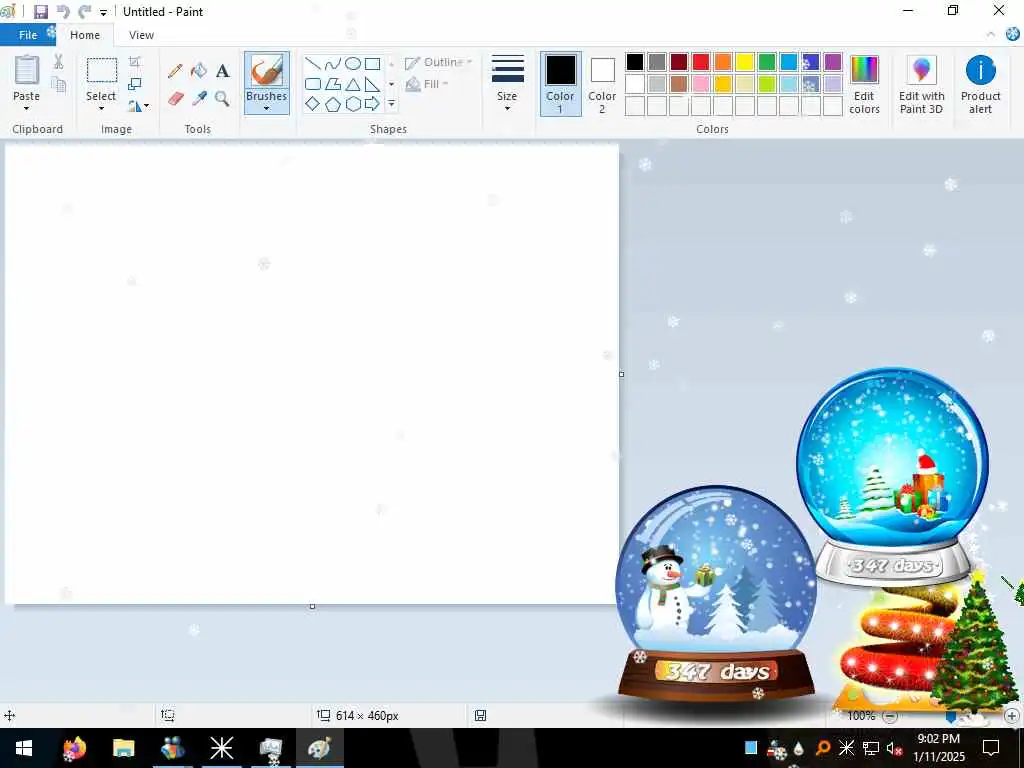Choose the Oval shape
This screenshot has width=1024, height=768.
click(x=353, y=63)
